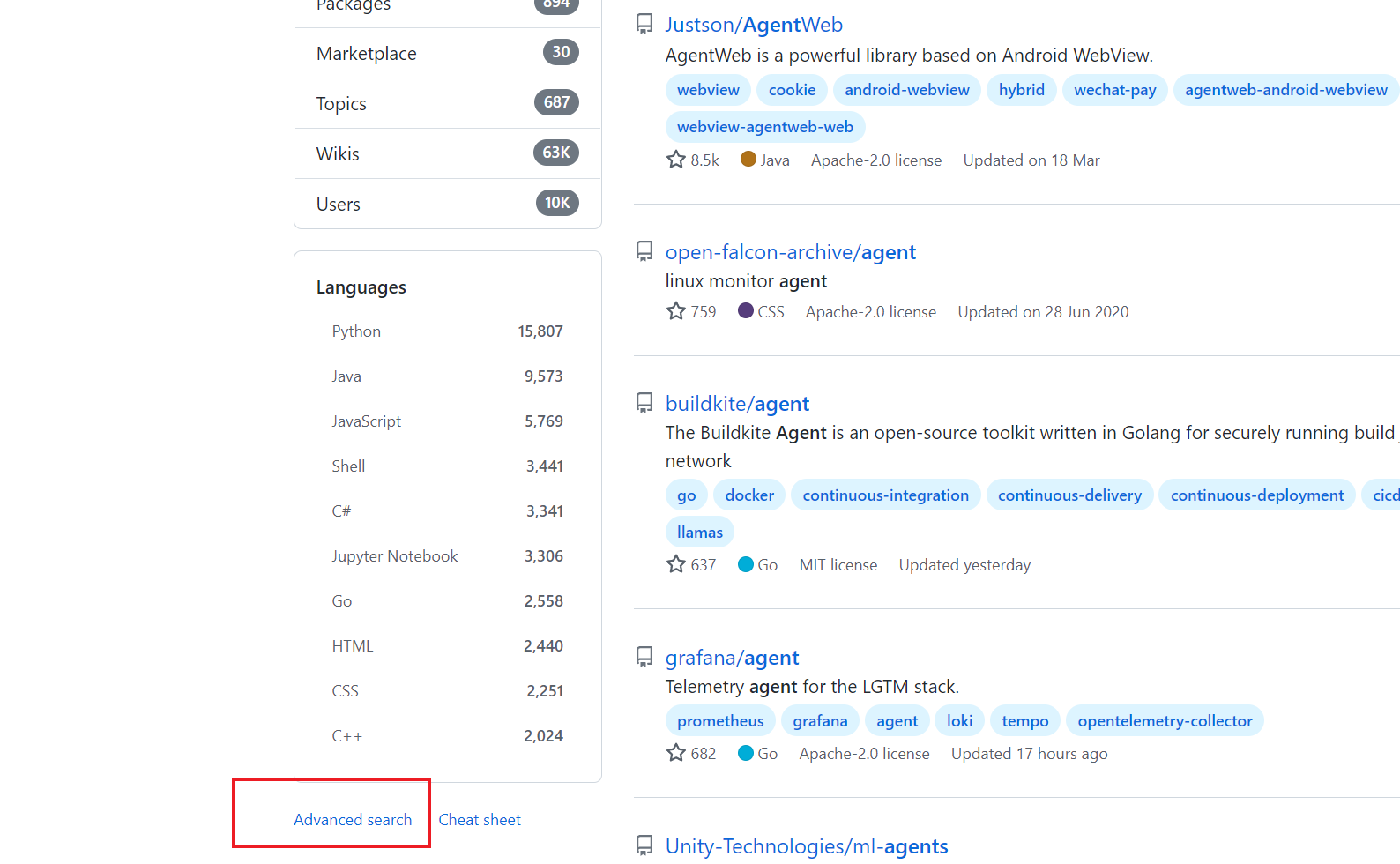The height and width of the screenshot is (864, 1400).
Task: Click 'MIT license' text on buildkite/agent
Action: [838, 565]
